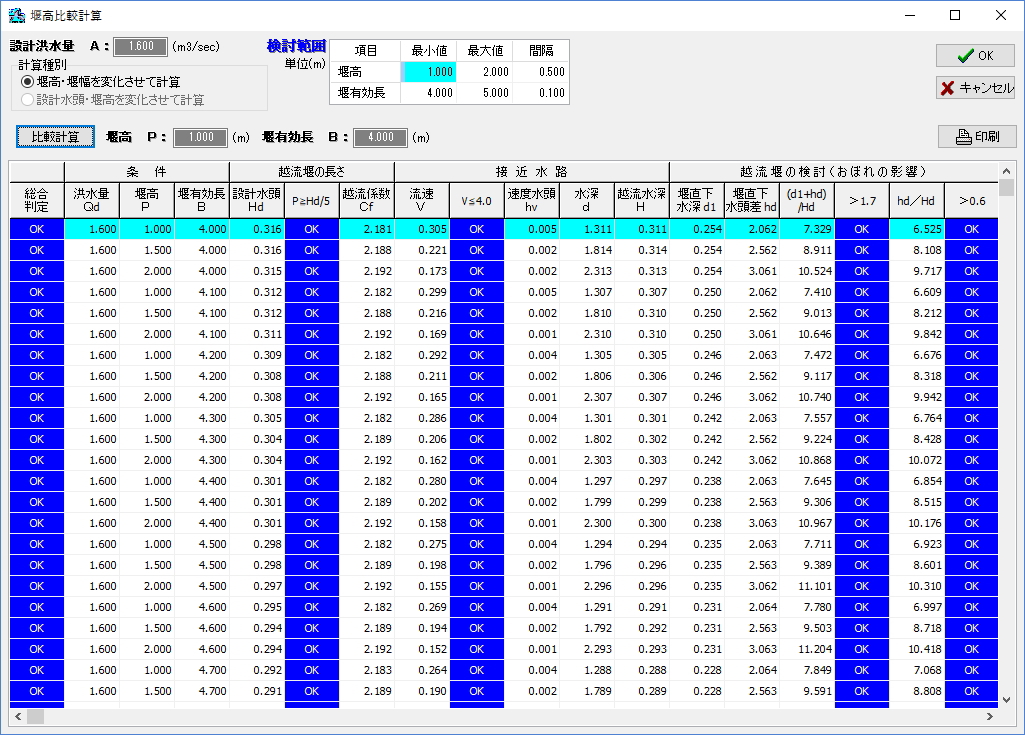Click the P≥Hd/5 column header
Screen dimensions: 1025x735
(312, 200)
